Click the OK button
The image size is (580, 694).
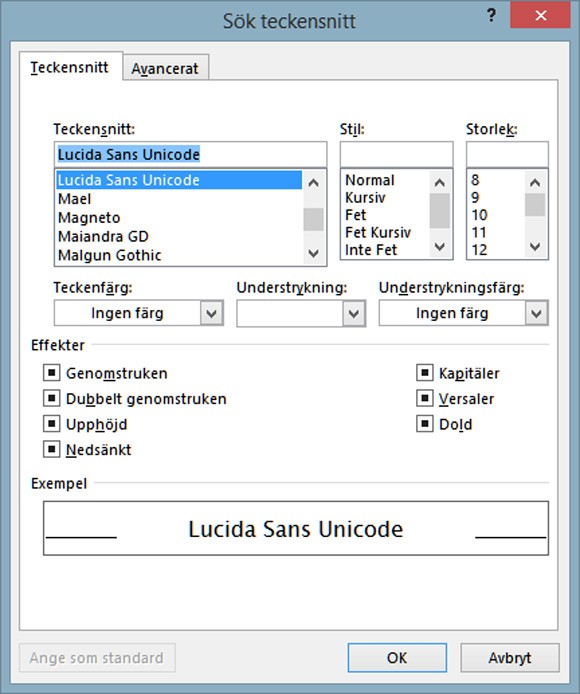[397, 658]
